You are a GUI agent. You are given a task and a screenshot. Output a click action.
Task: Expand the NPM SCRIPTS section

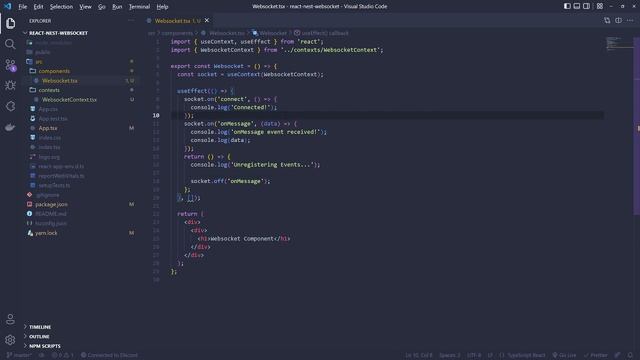coord(44,346)
